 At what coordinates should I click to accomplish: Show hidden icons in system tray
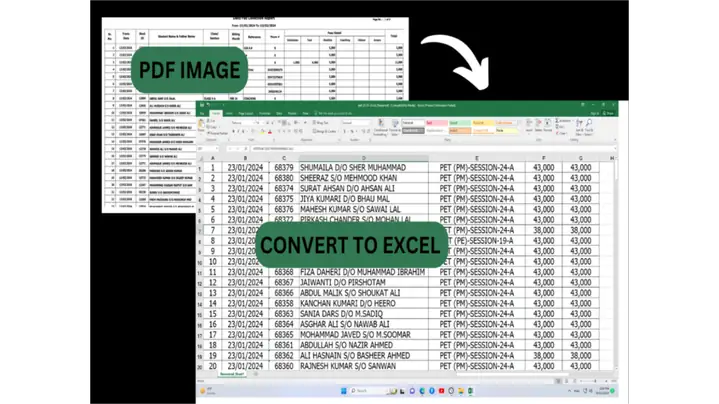[x=570, y=391]
